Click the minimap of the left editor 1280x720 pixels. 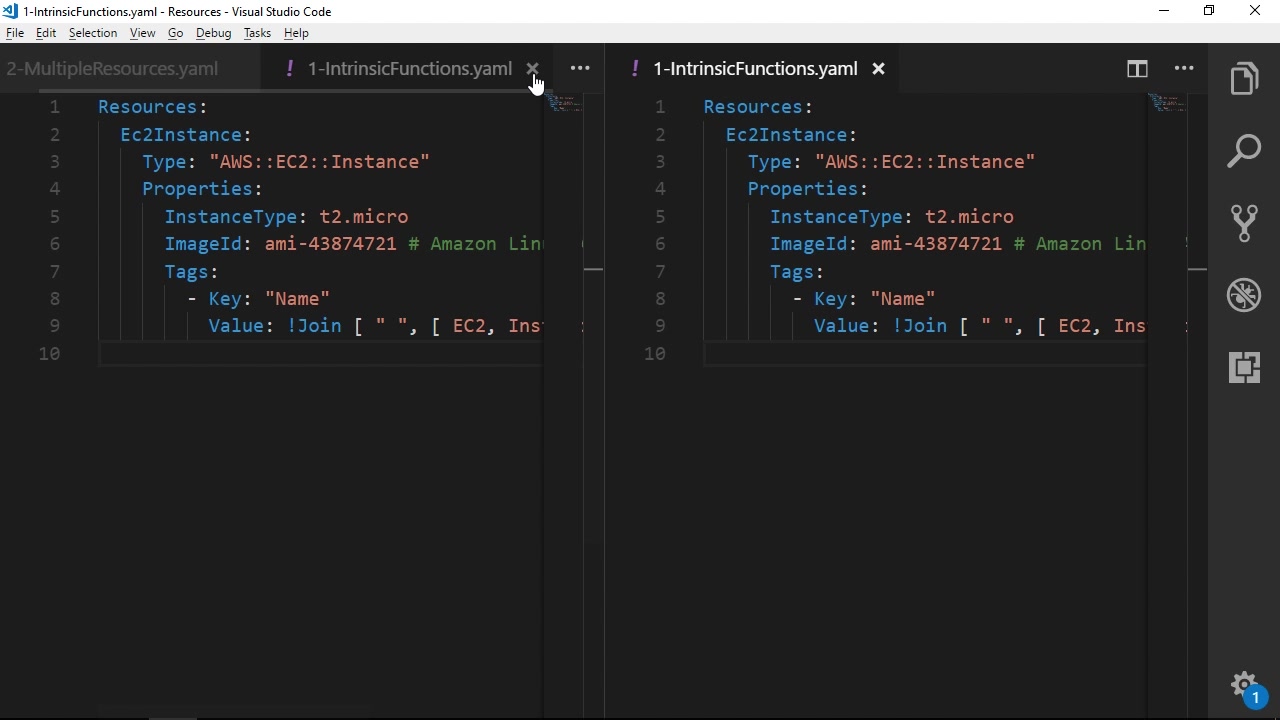click(565, 103)
